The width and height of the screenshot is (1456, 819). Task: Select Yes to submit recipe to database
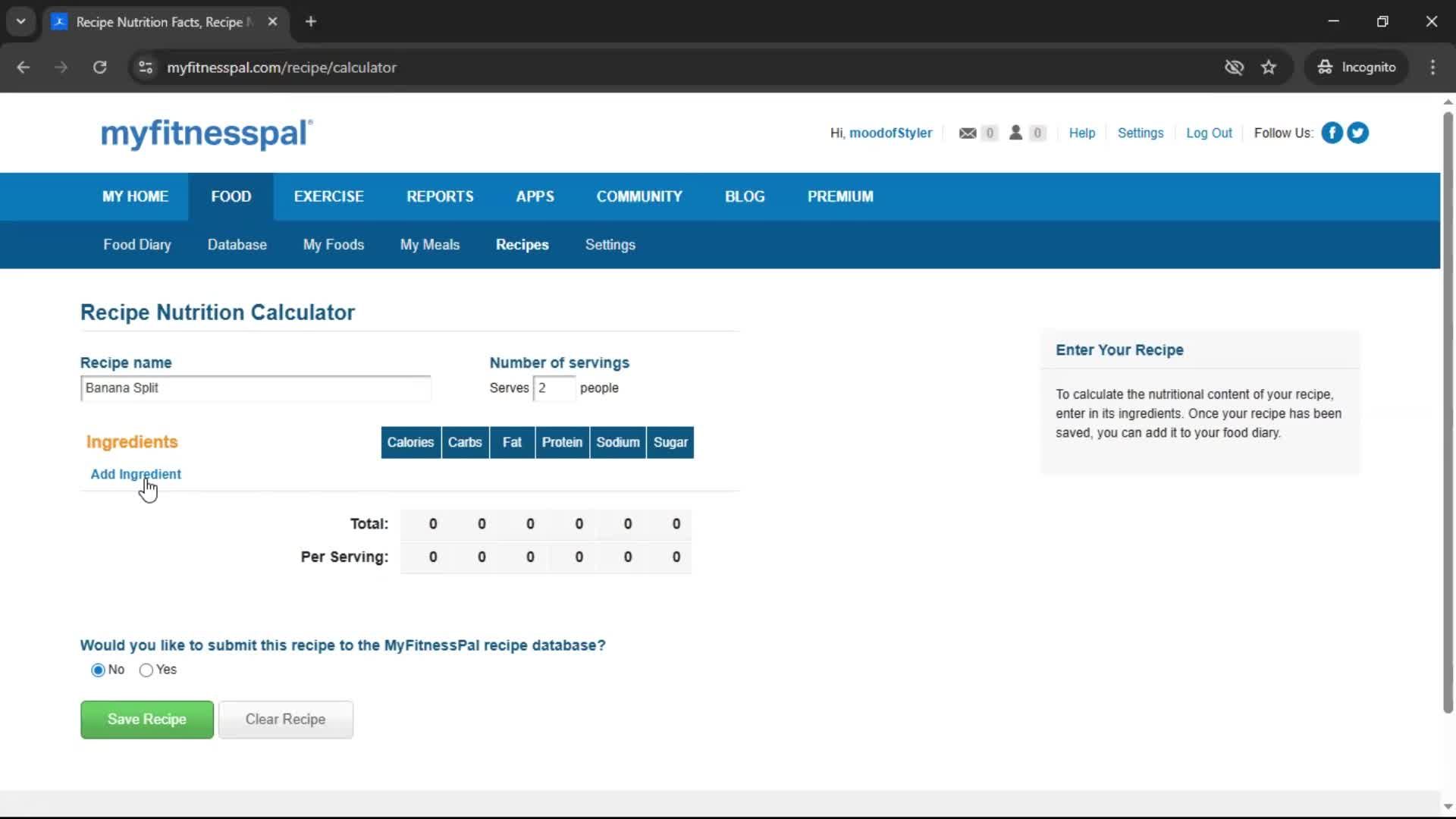coord(146,670)
